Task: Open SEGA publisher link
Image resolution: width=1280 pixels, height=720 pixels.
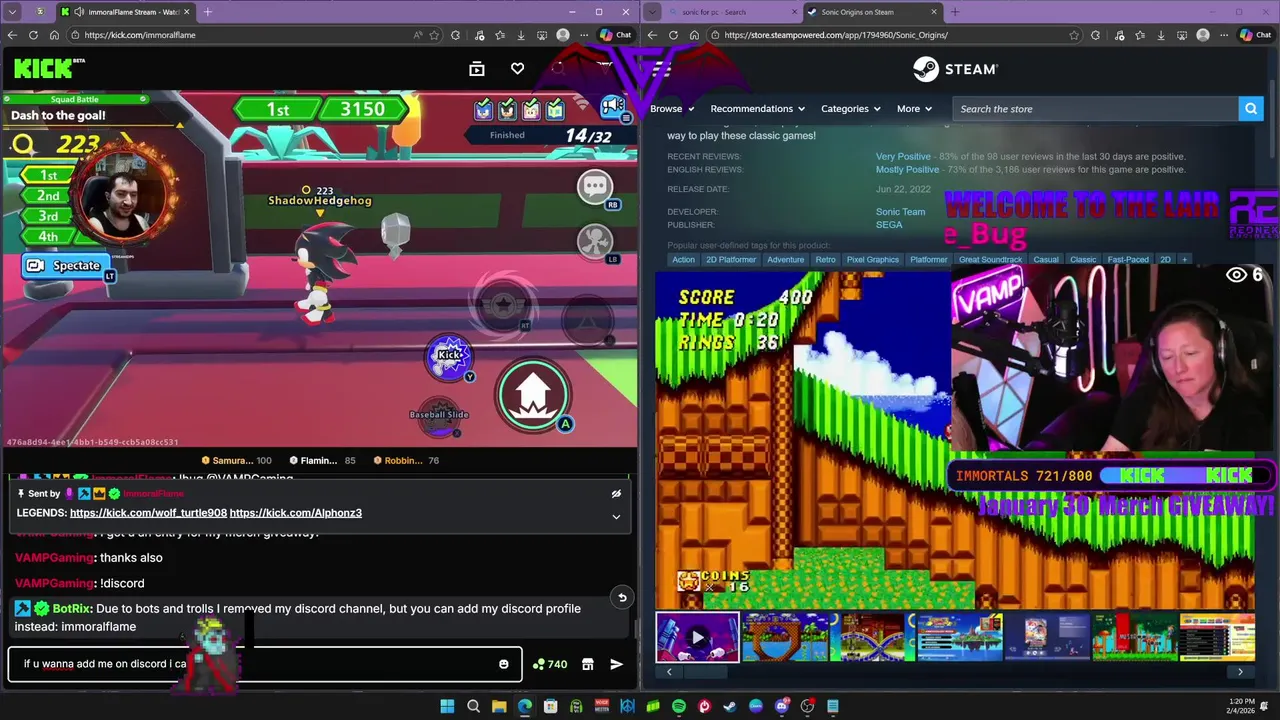Action: coord(889,225)
